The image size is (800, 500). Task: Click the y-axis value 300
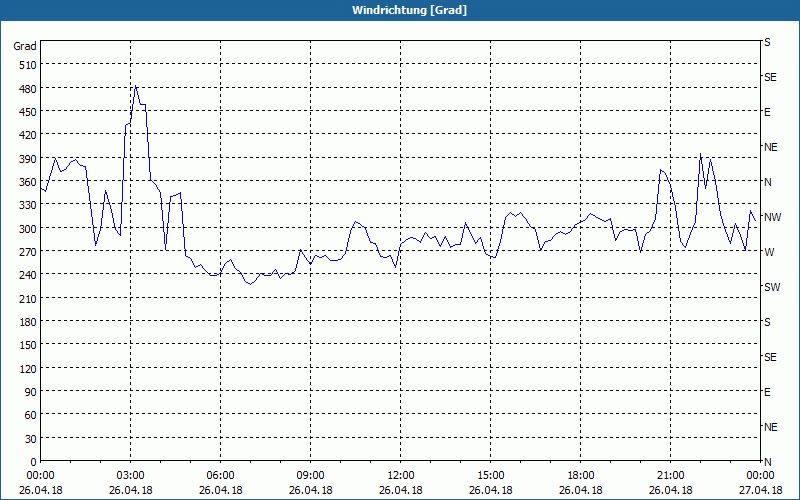28,229
